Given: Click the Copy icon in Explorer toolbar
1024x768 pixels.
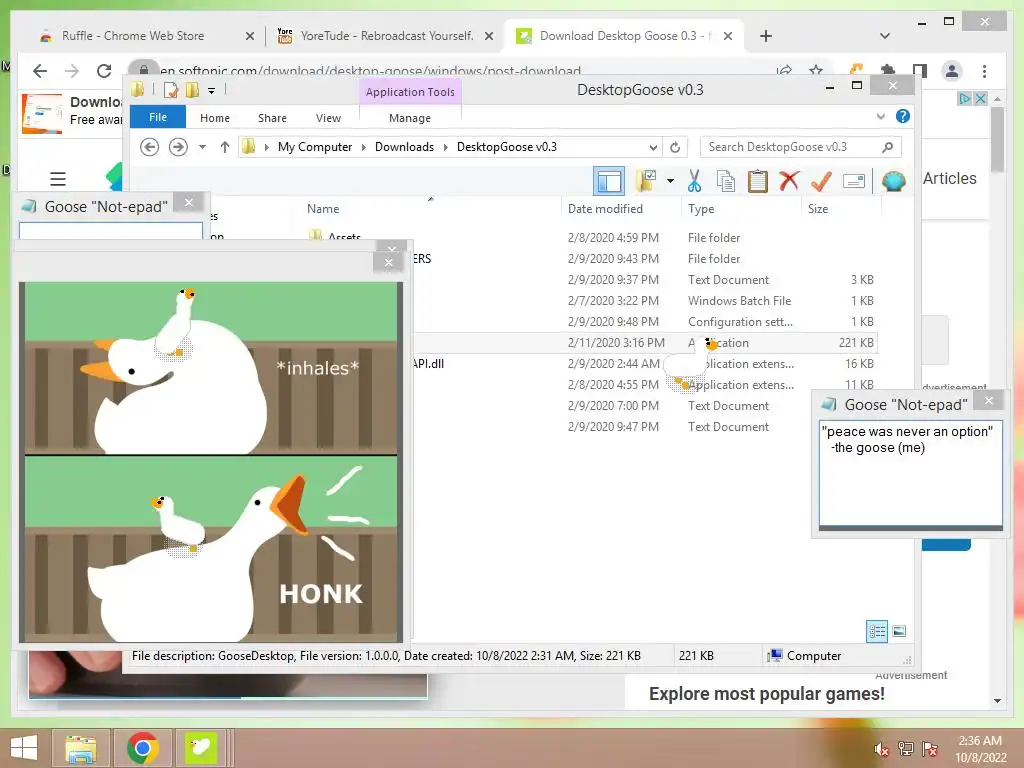Looking at the screenshot, I should (726, 181).
